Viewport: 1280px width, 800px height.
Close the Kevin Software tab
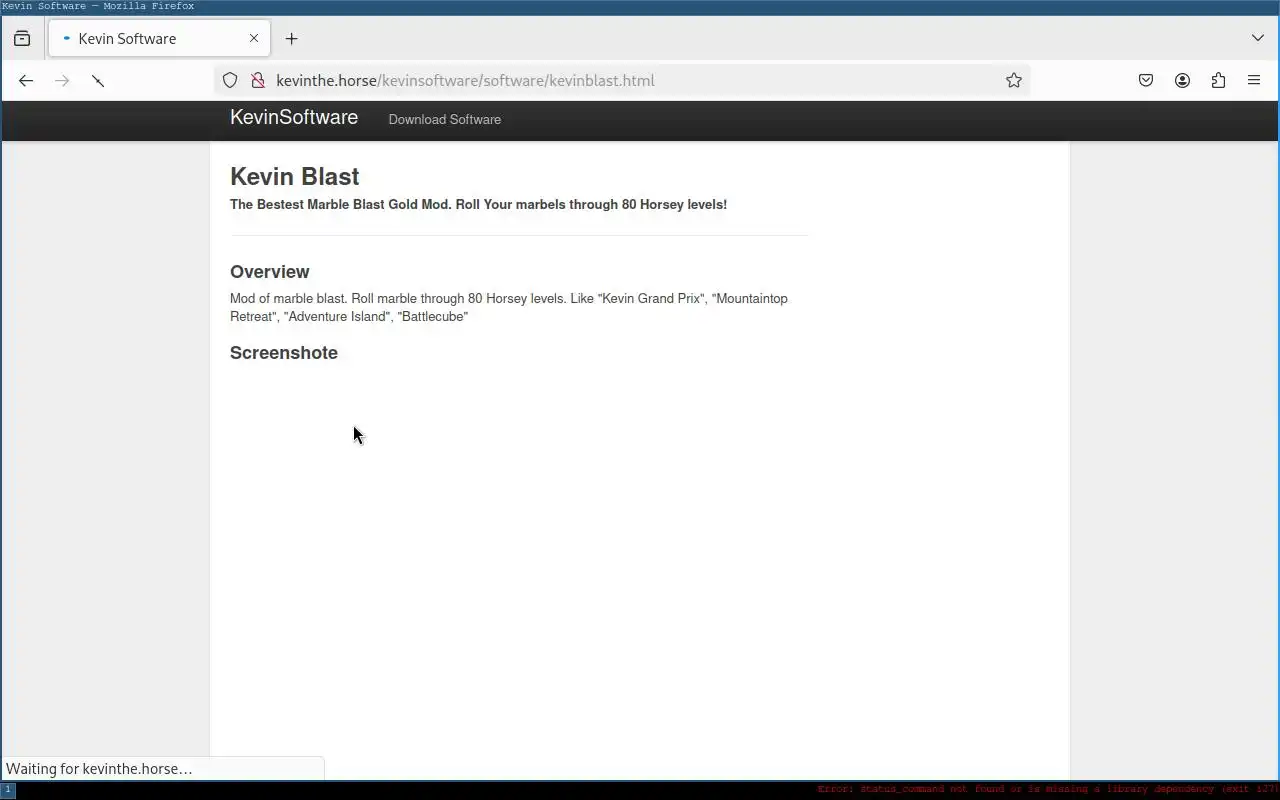pyautogui.click(x=254, y=38)
